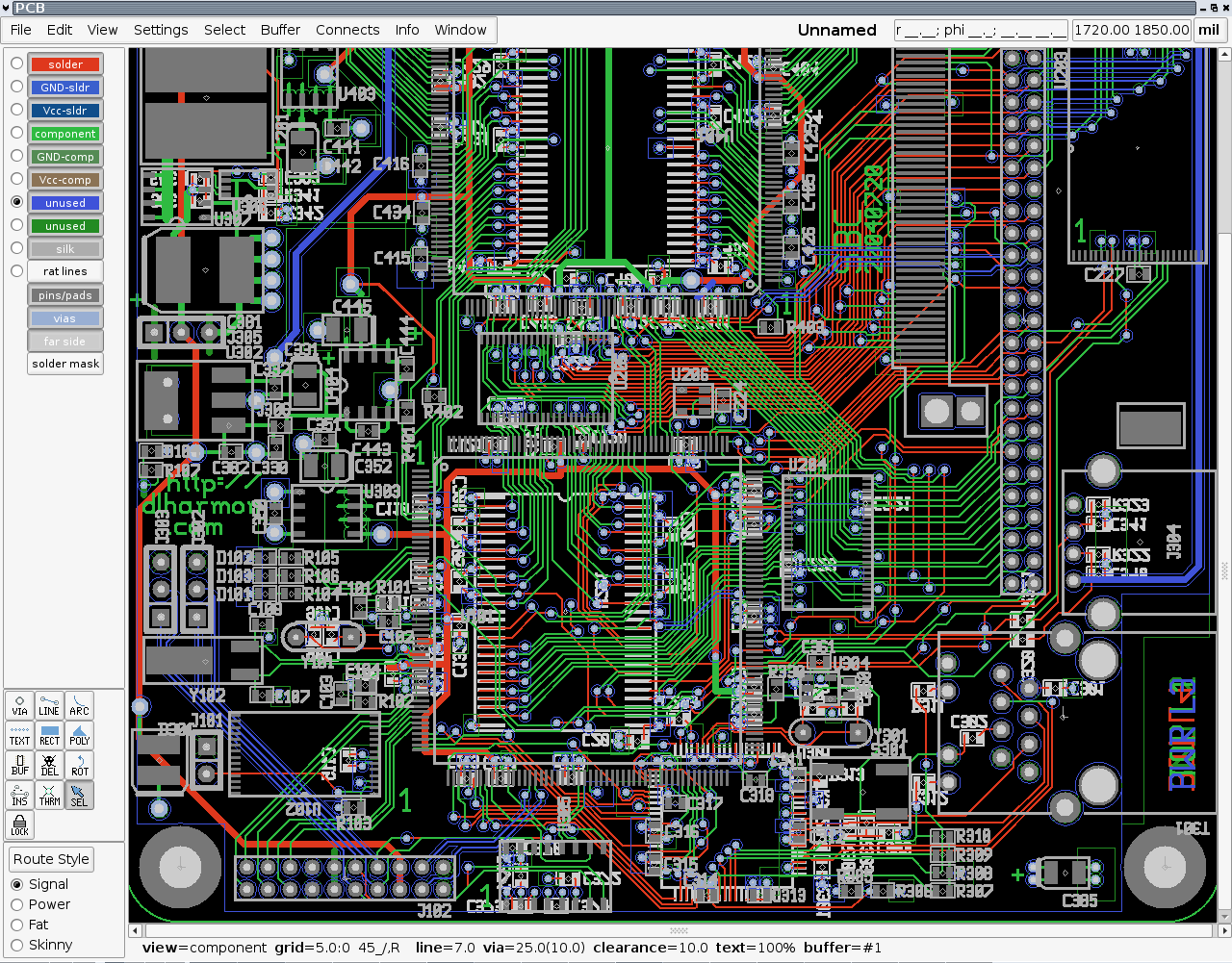The image size is (1232, 963).
Task: Select the LINE drawing tool
Action: [49, 705]
